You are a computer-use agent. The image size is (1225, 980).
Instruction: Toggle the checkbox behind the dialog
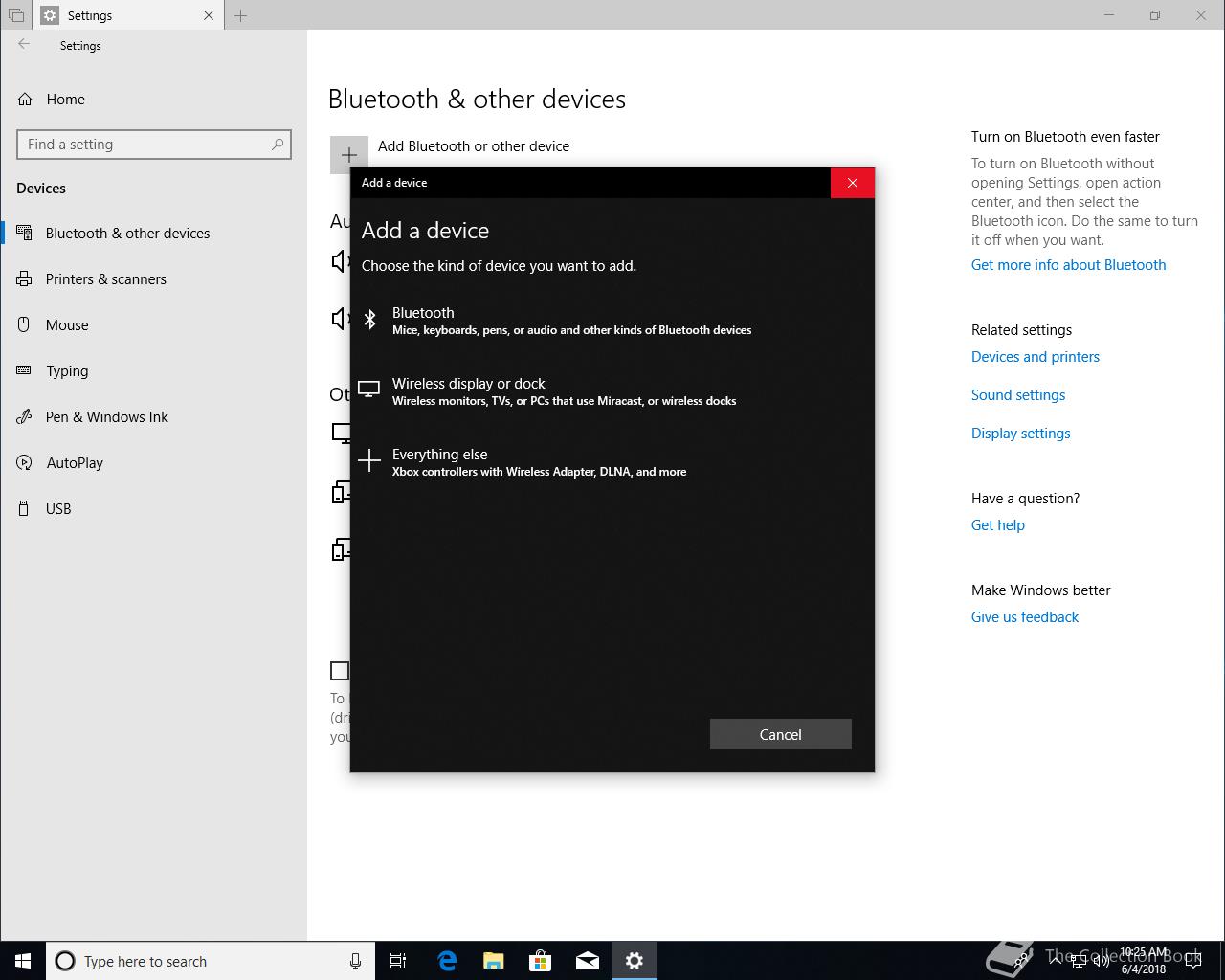[x=340, y=671]
